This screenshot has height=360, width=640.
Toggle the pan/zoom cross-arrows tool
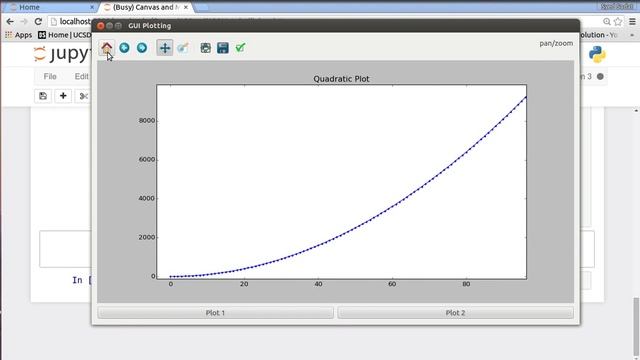[x=164, y=48]
